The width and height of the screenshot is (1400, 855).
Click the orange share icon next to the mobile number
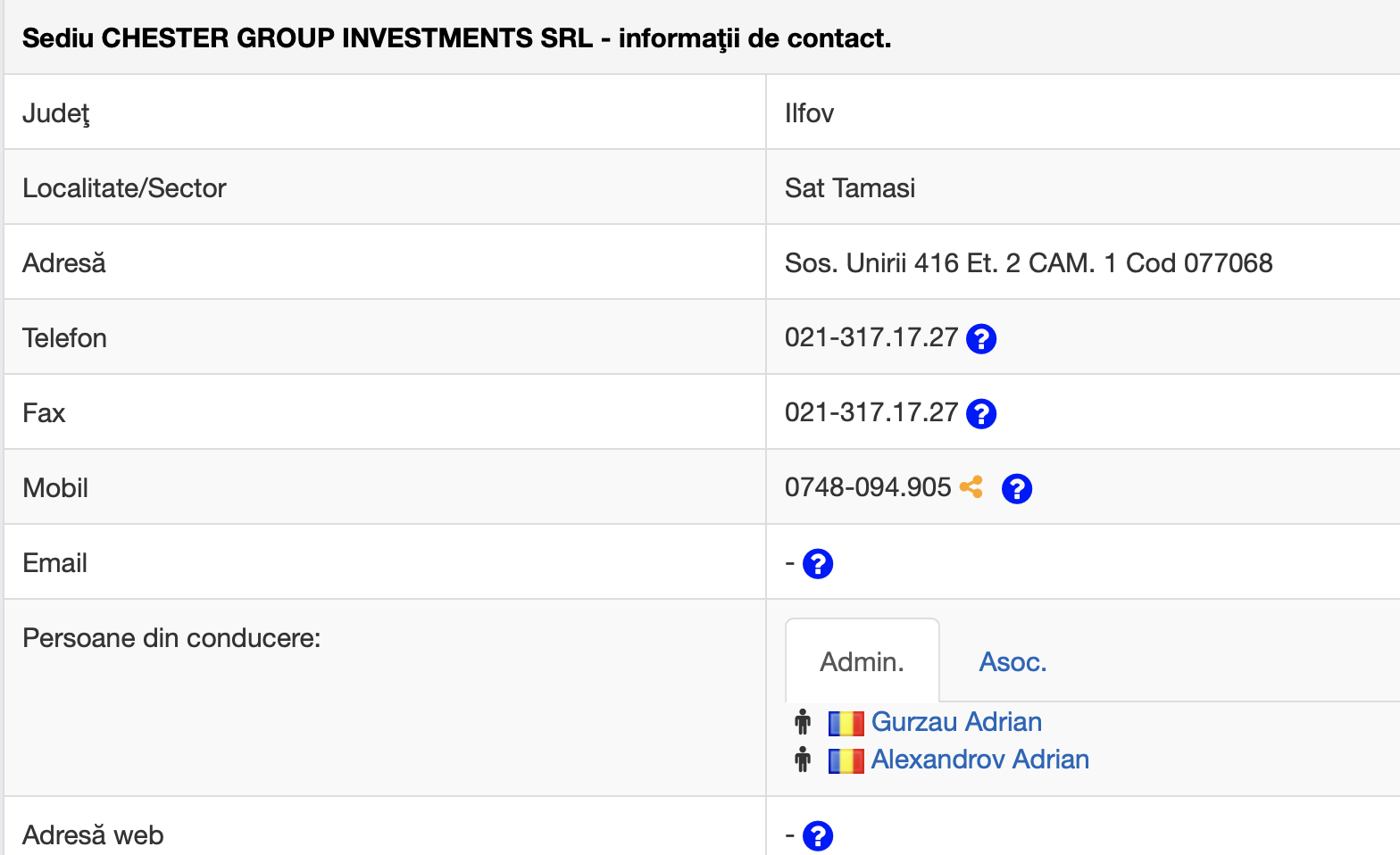click(x=971, y=487)
